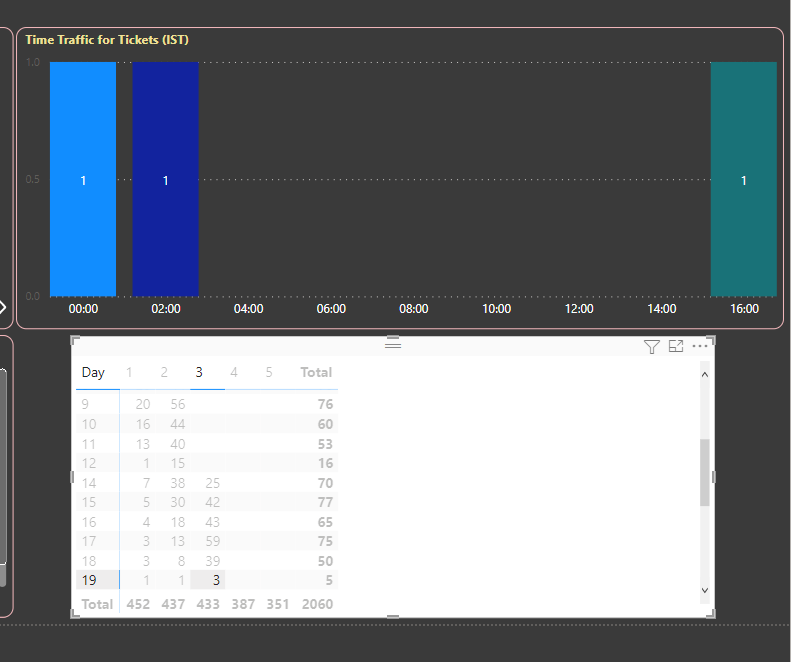Click the Total column header

point(316,372)
